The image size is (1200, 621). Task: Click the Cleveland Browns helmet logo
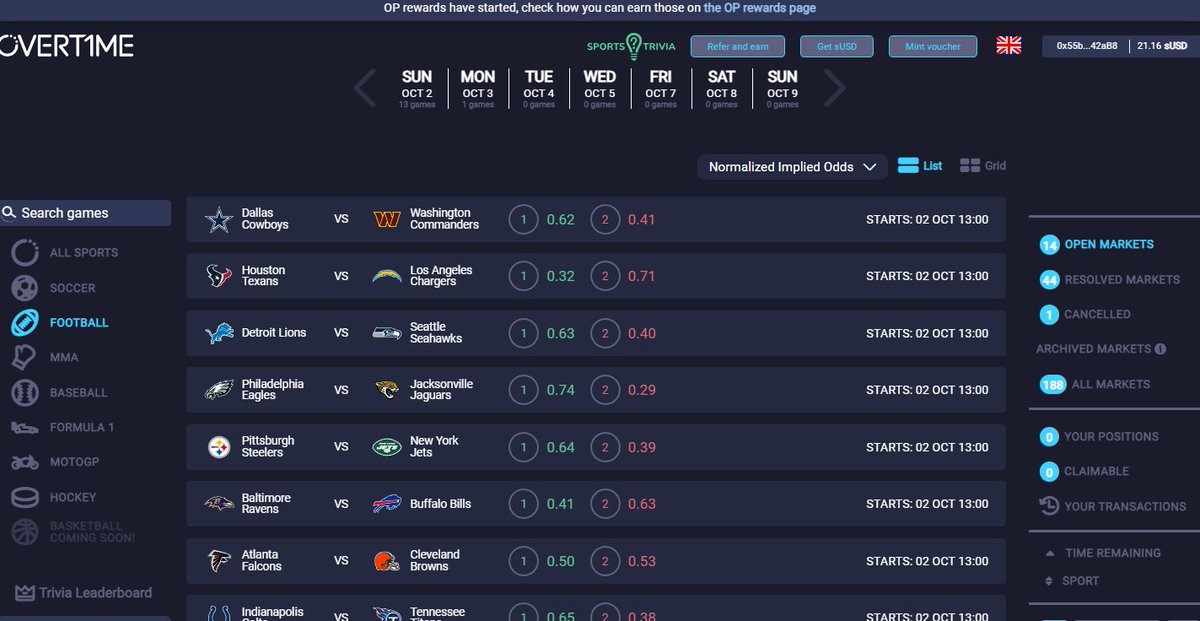tap(386, 561)
